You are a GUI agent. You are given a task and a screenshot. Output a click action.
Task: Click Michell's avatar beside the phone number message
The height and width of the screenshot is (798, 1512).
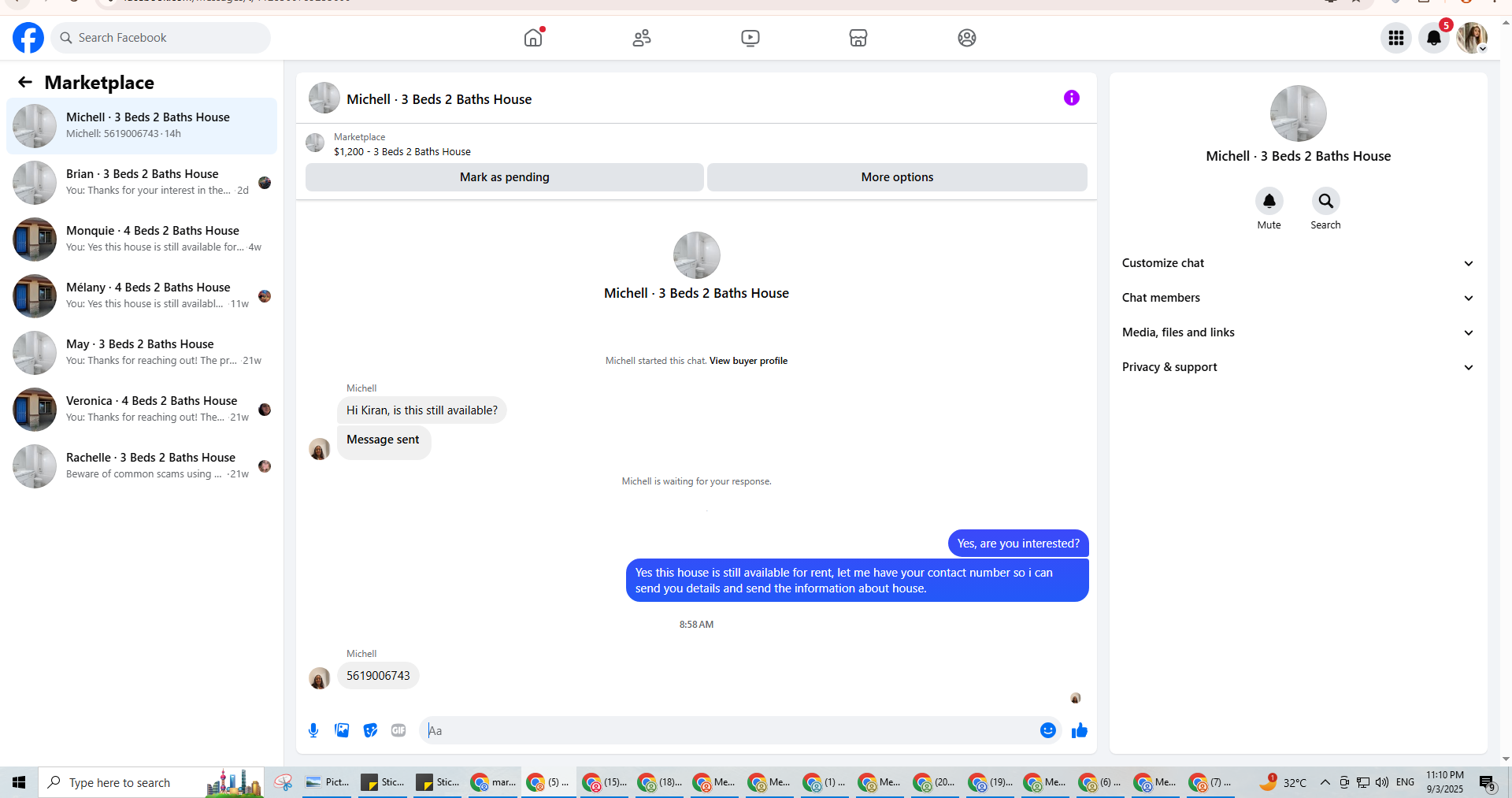[320, 678]
